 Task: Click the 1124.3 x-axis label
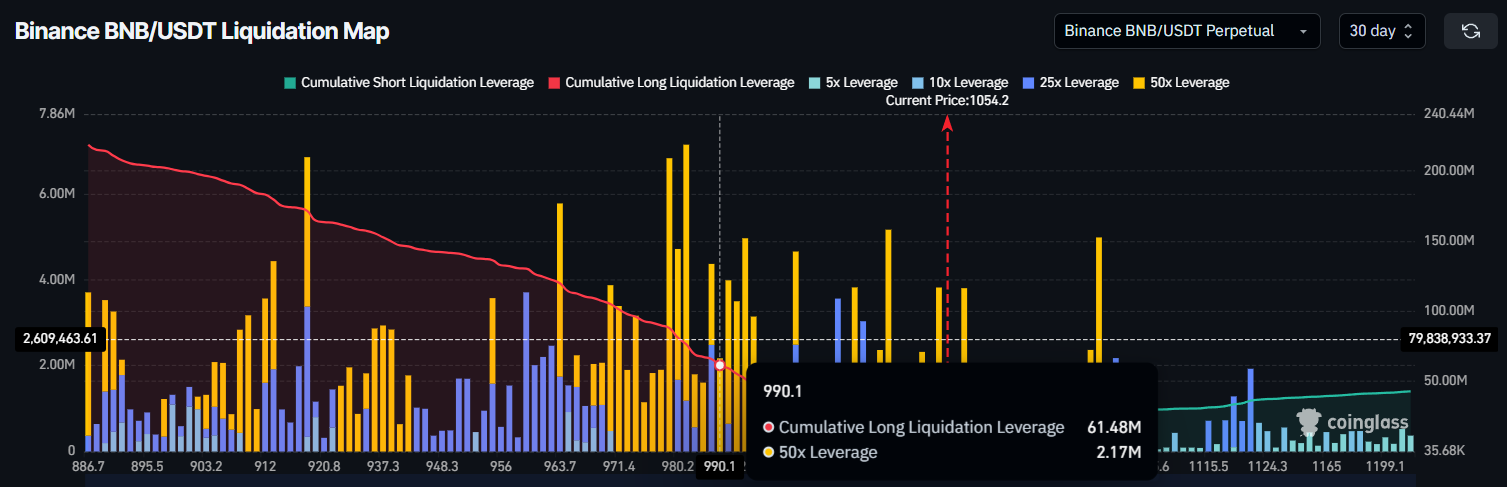[1268, 467]
